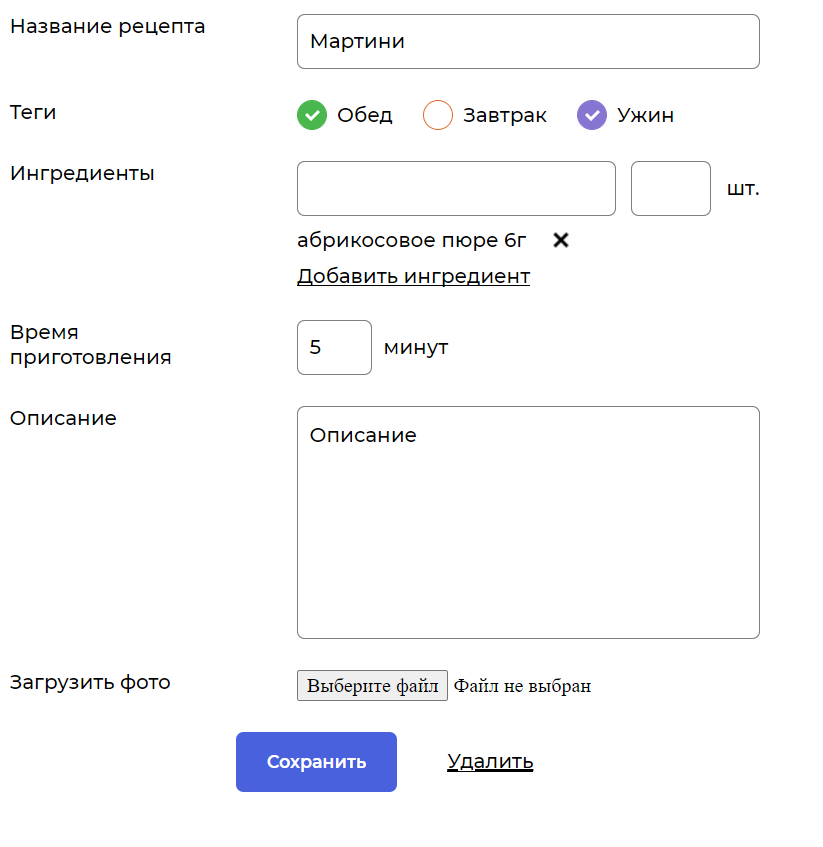Click the ingredient quantity box before шт.
Screen dimensions: 823x847
[670, 188]
